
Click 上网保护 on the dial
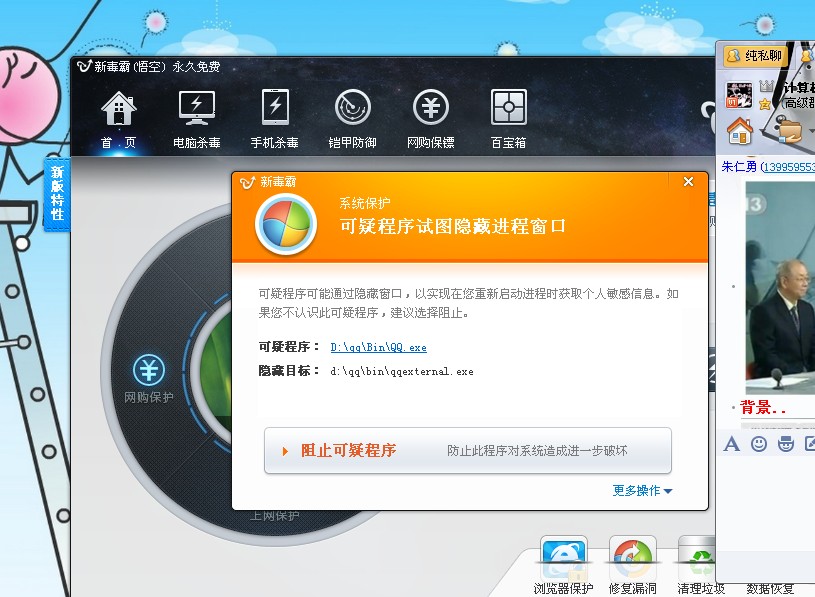click(274, 515)
